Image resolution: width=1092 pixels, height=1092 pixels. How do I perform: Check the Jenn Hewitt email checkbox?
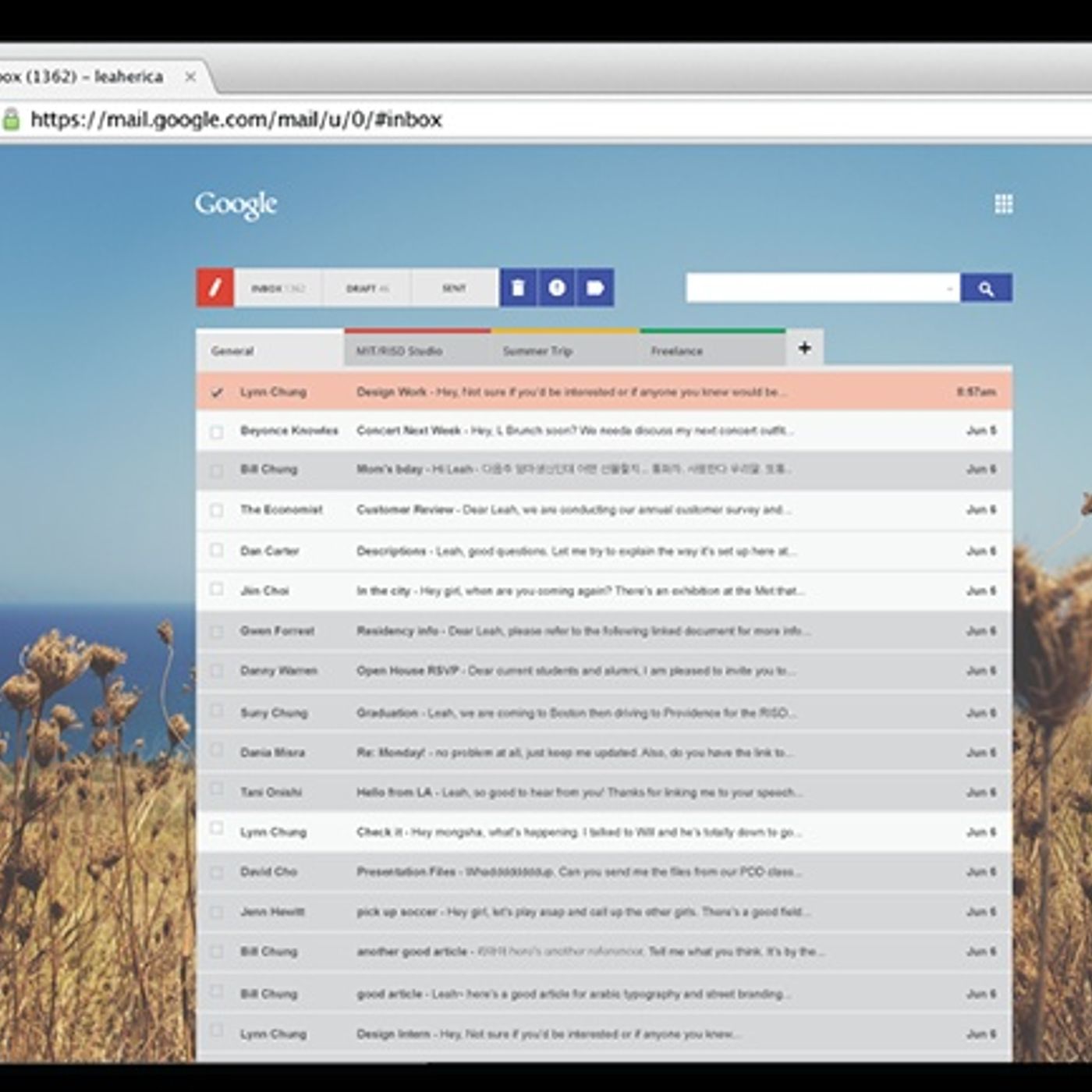[217, 911]
